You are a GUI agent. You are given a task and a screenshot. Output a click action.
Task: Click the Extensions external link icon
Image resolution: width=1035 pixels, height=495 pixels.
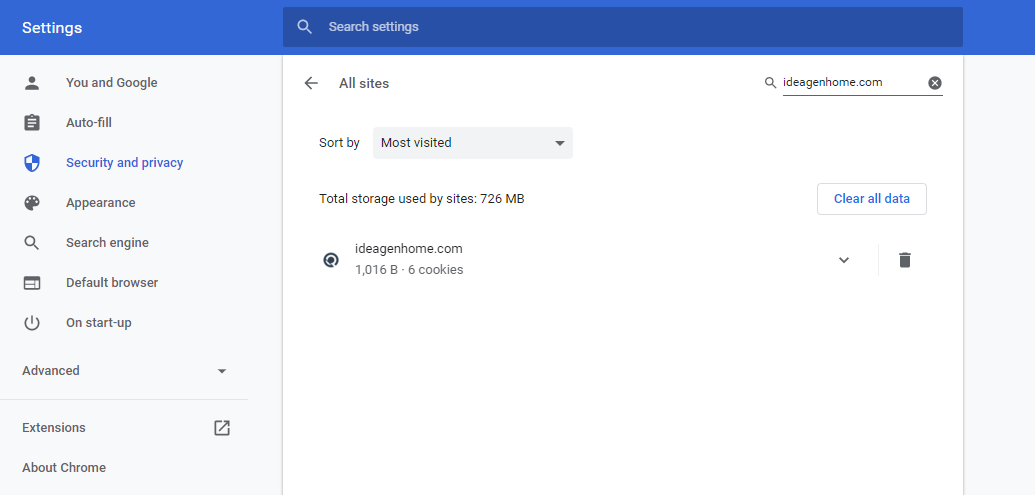point(222,428)
